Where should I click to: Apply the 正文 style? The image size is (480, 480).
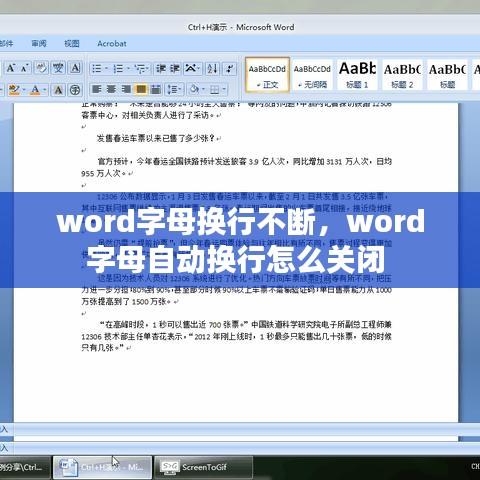pos(267,75)
